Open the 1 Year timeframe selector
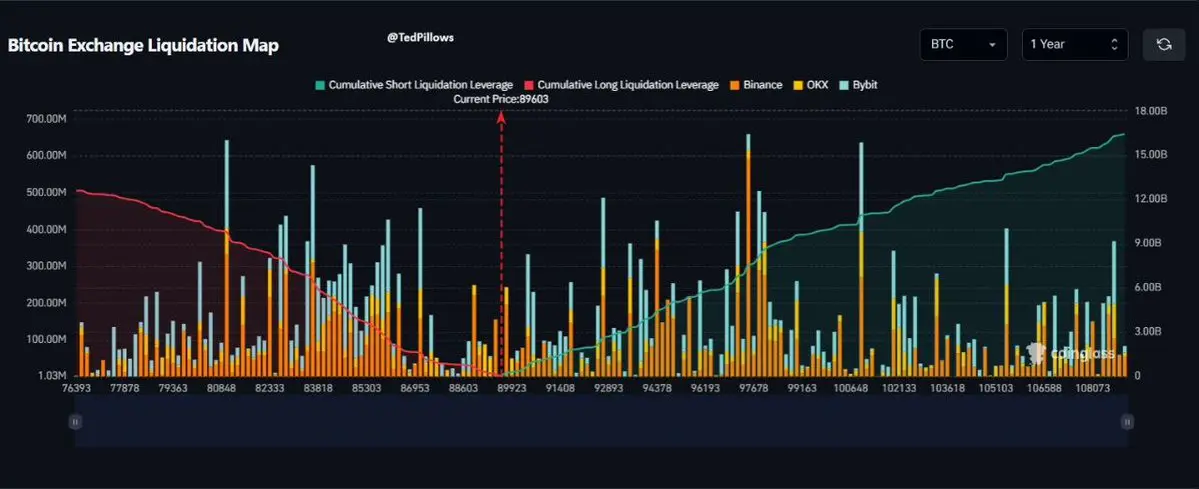The height and width of the screenshot is (489, 1199). [1075, 44]
